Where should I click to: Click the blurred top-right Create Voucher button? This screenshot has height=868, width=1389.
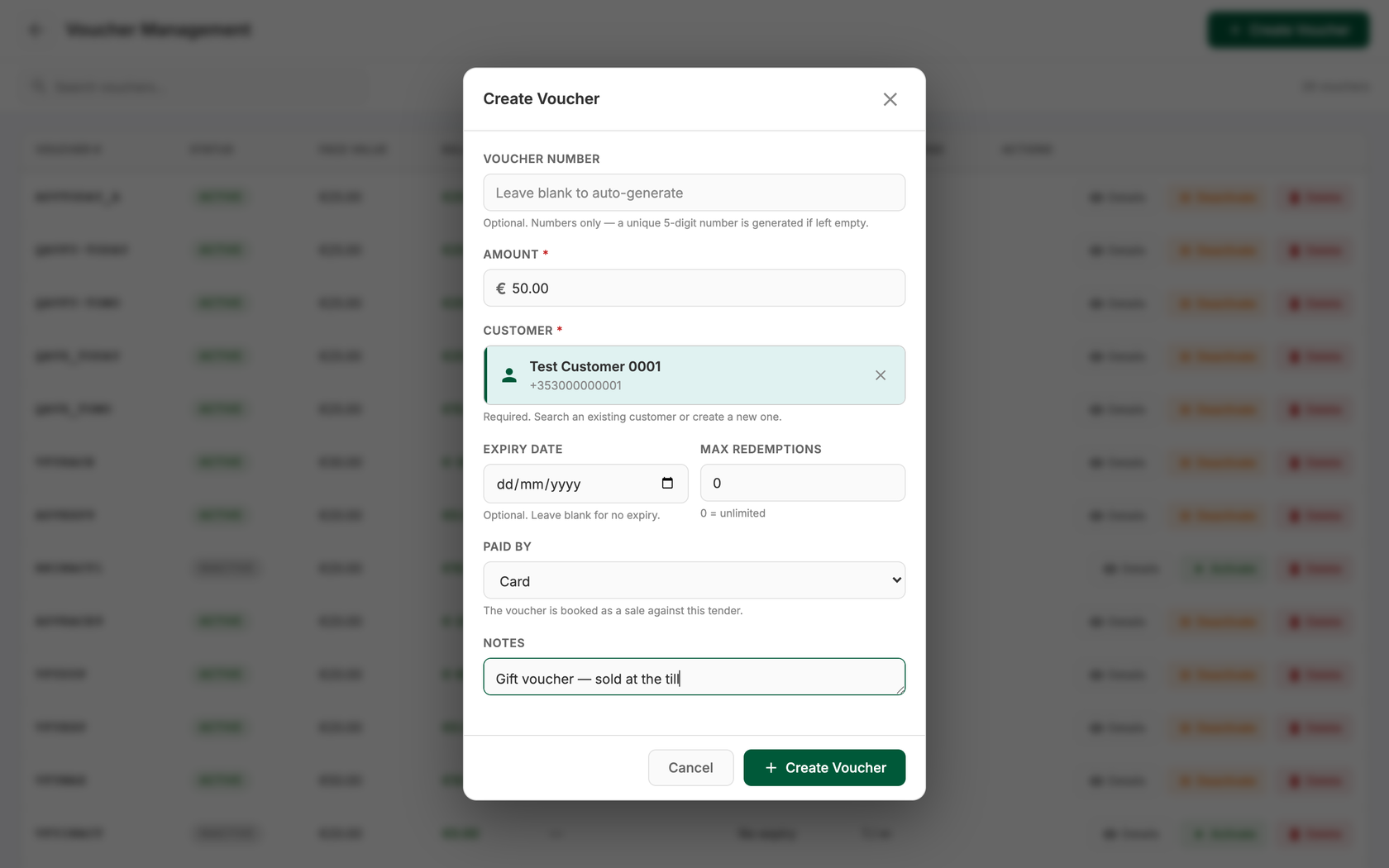pyautogui.click(x=1288, y=31)
